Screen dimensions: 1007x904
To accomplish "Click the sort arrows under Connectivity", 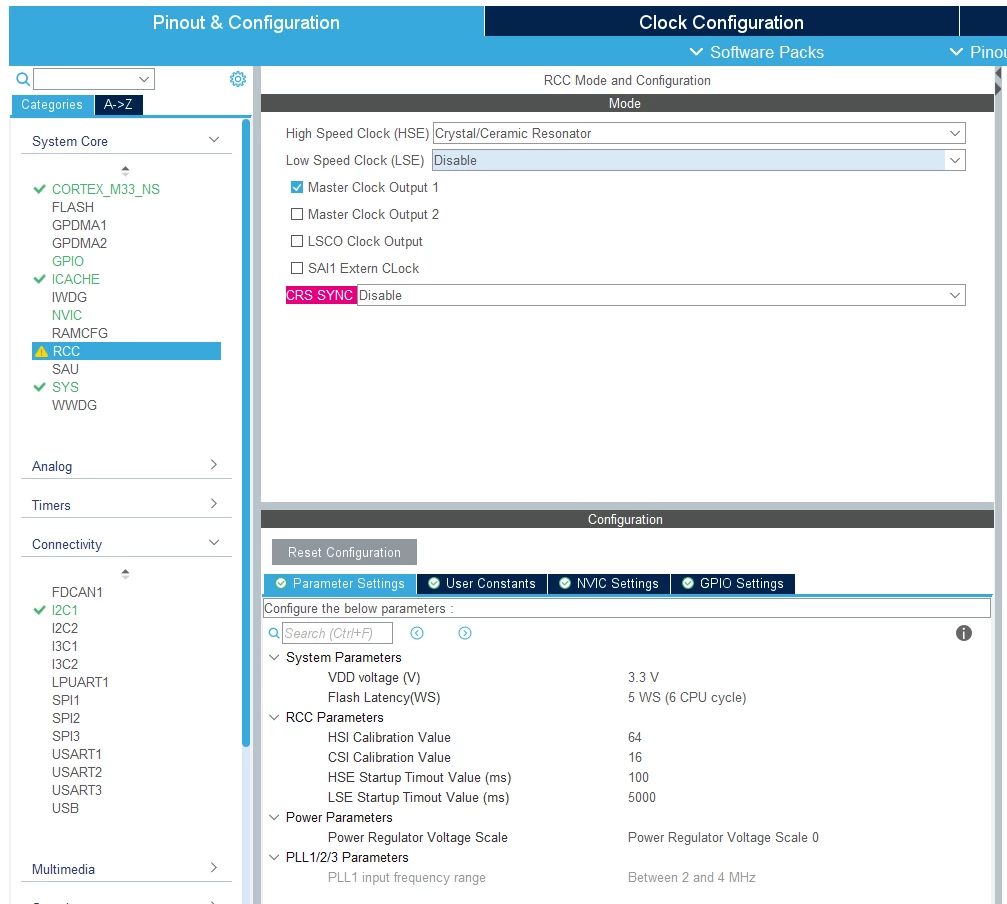I will pos(125,573).
